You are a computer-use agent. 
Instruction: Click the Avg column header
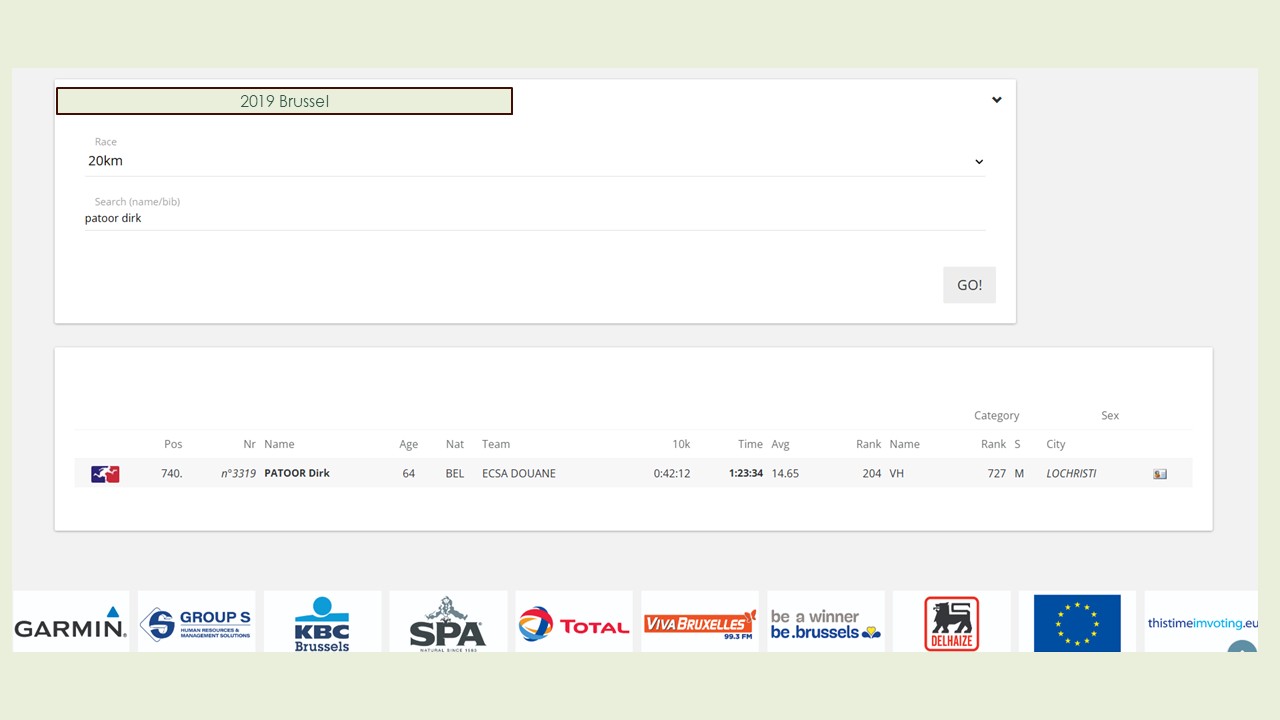(781, 444)
